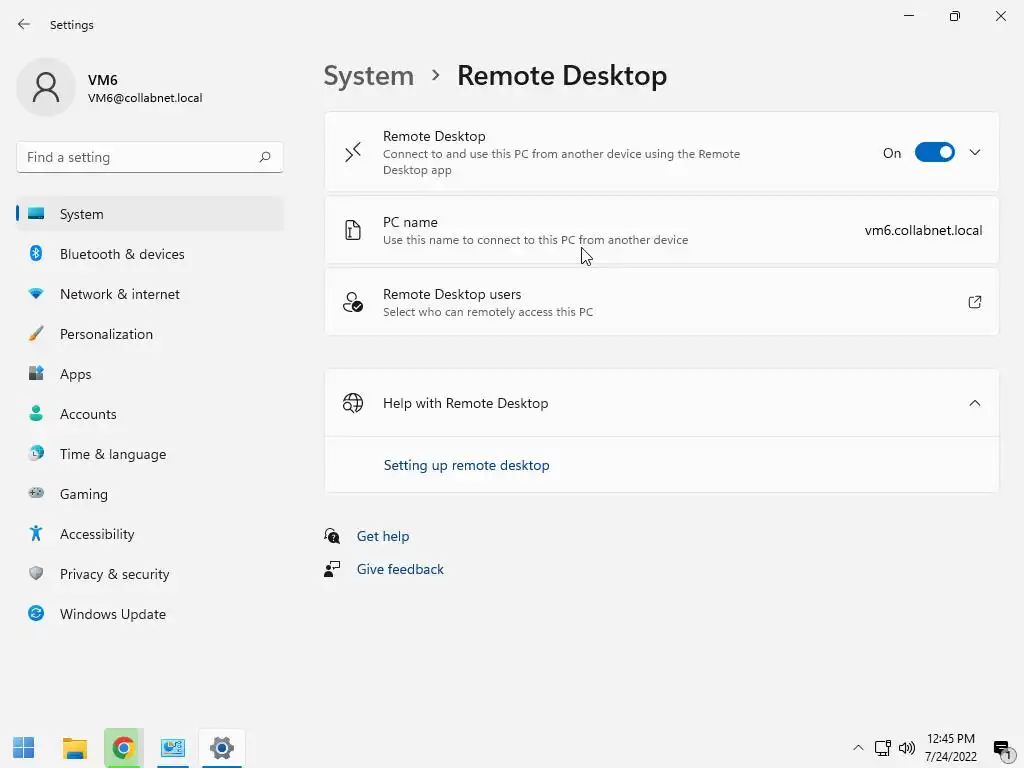Click the Bluetooth & devices sidebar icon

(x=36, y=254)
